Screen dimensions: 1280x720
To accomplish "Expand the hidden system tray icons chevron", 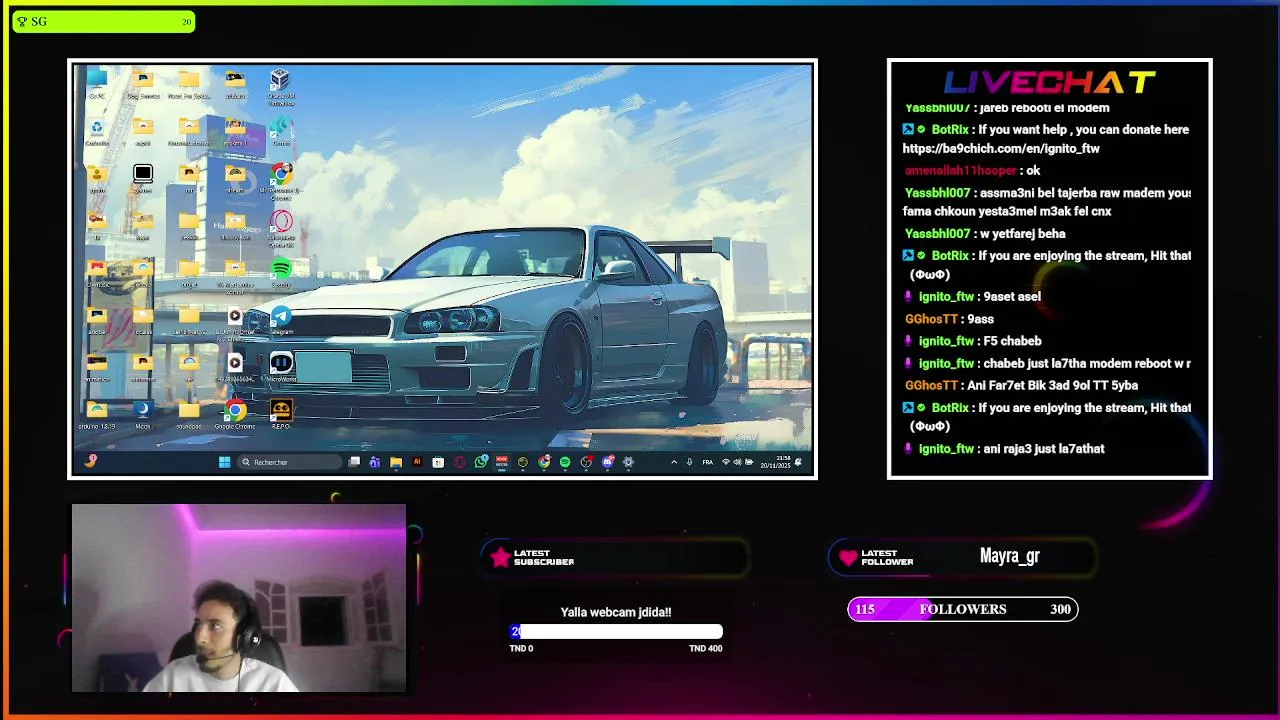I will [674, 462].
